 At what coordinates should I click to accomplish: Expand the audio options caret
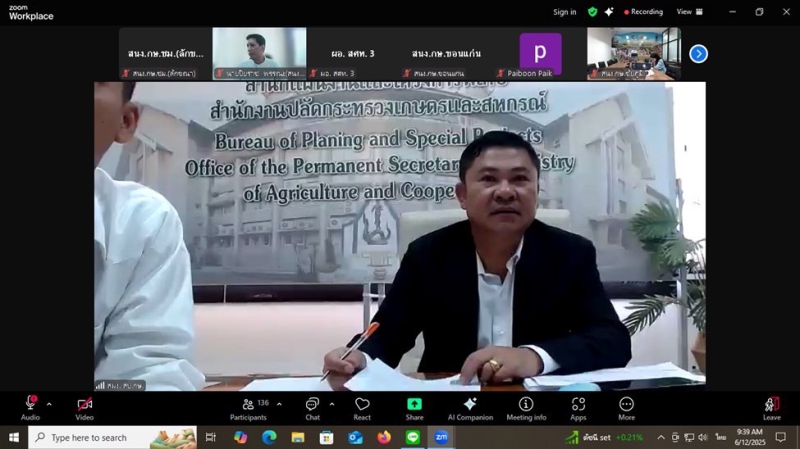[x=49, y=404]
